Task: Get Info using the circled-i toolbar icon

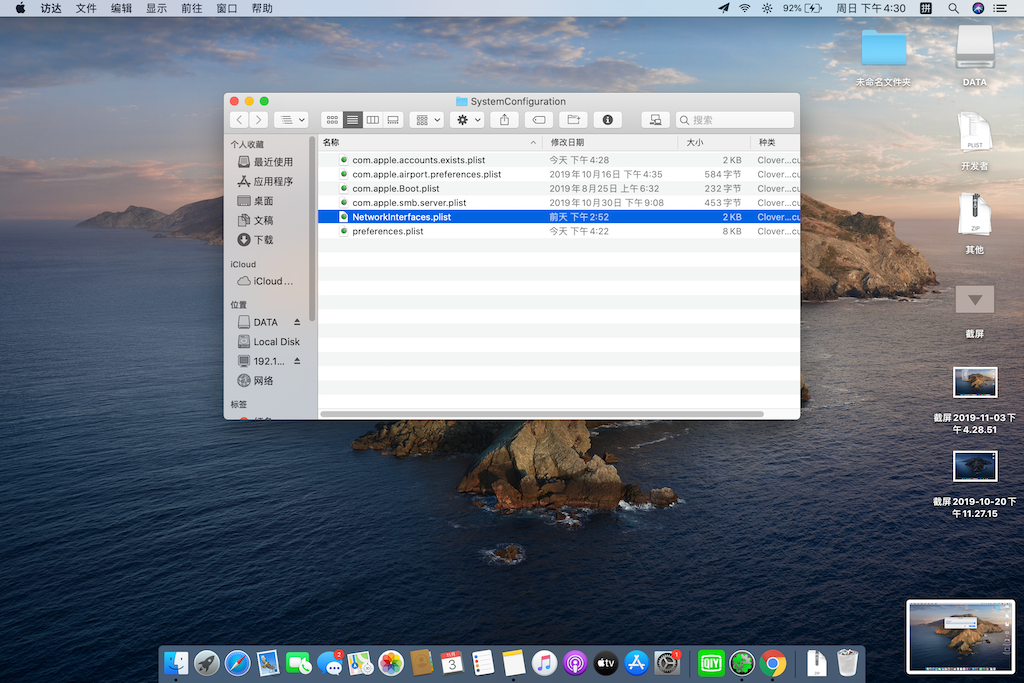Action: 606,119
